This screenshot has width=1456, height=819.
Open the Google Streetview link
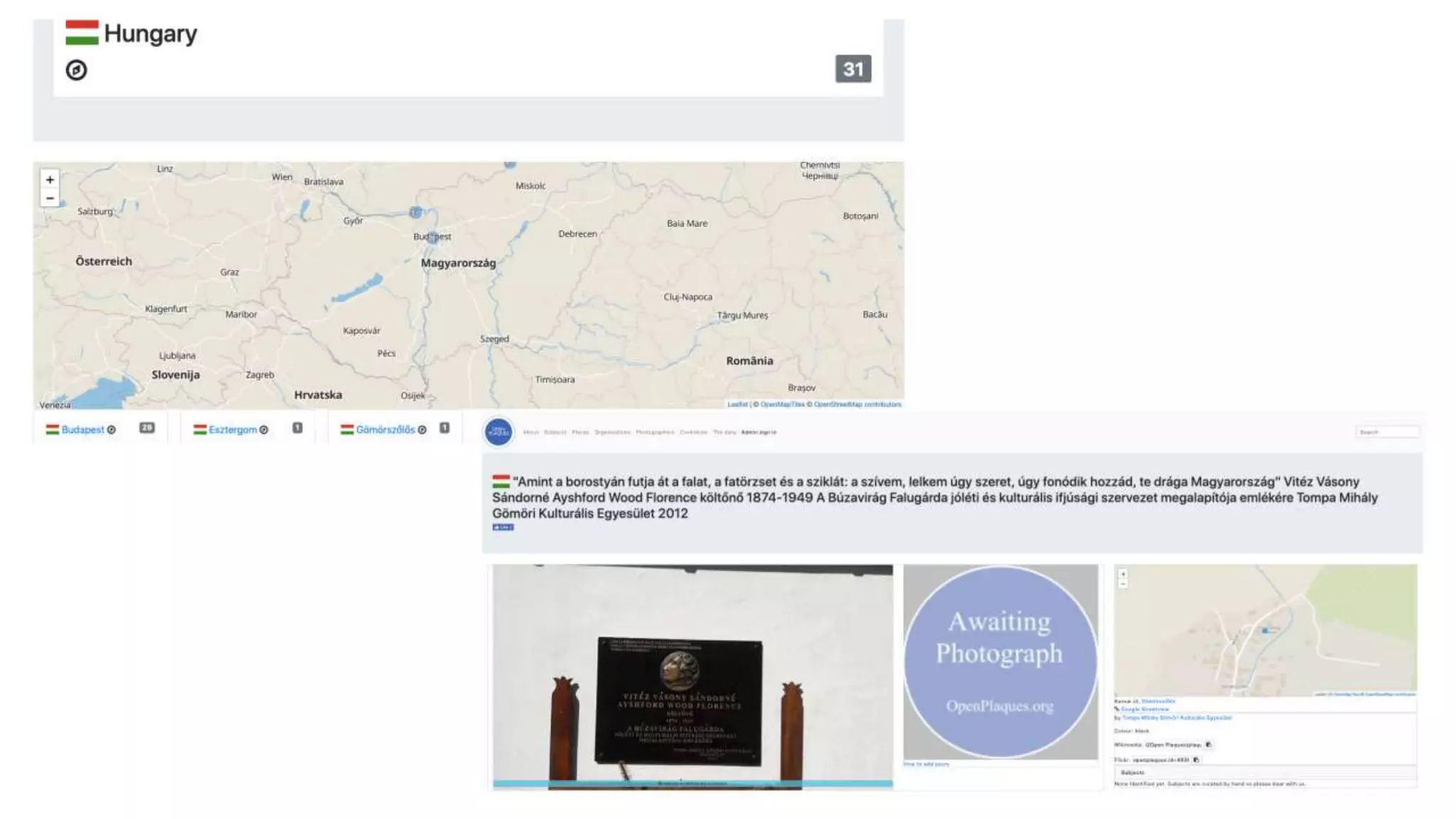1145,709
